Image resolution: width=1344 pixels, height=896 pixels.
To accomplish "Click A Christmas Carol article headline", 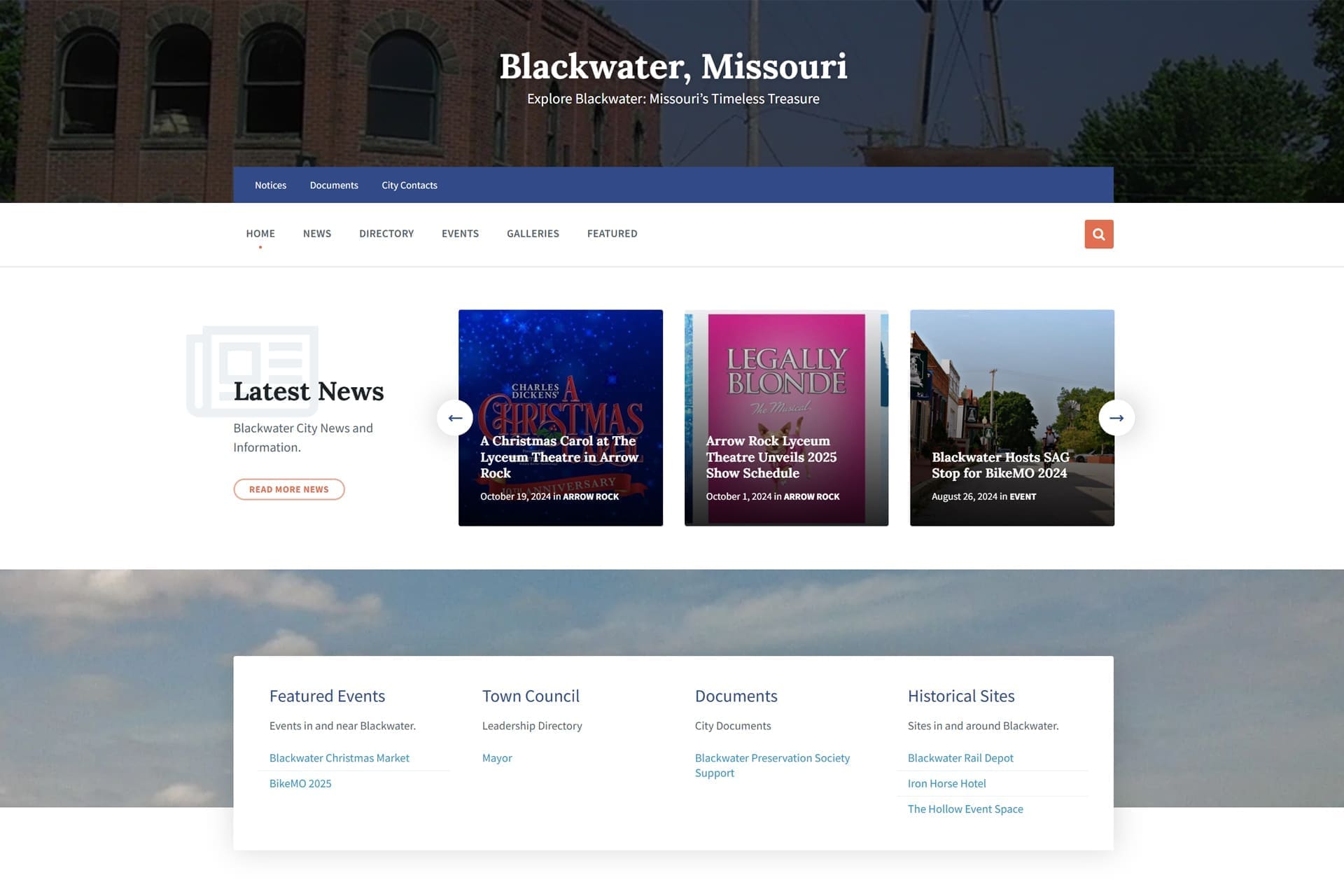I will click(x=559, y=457).
